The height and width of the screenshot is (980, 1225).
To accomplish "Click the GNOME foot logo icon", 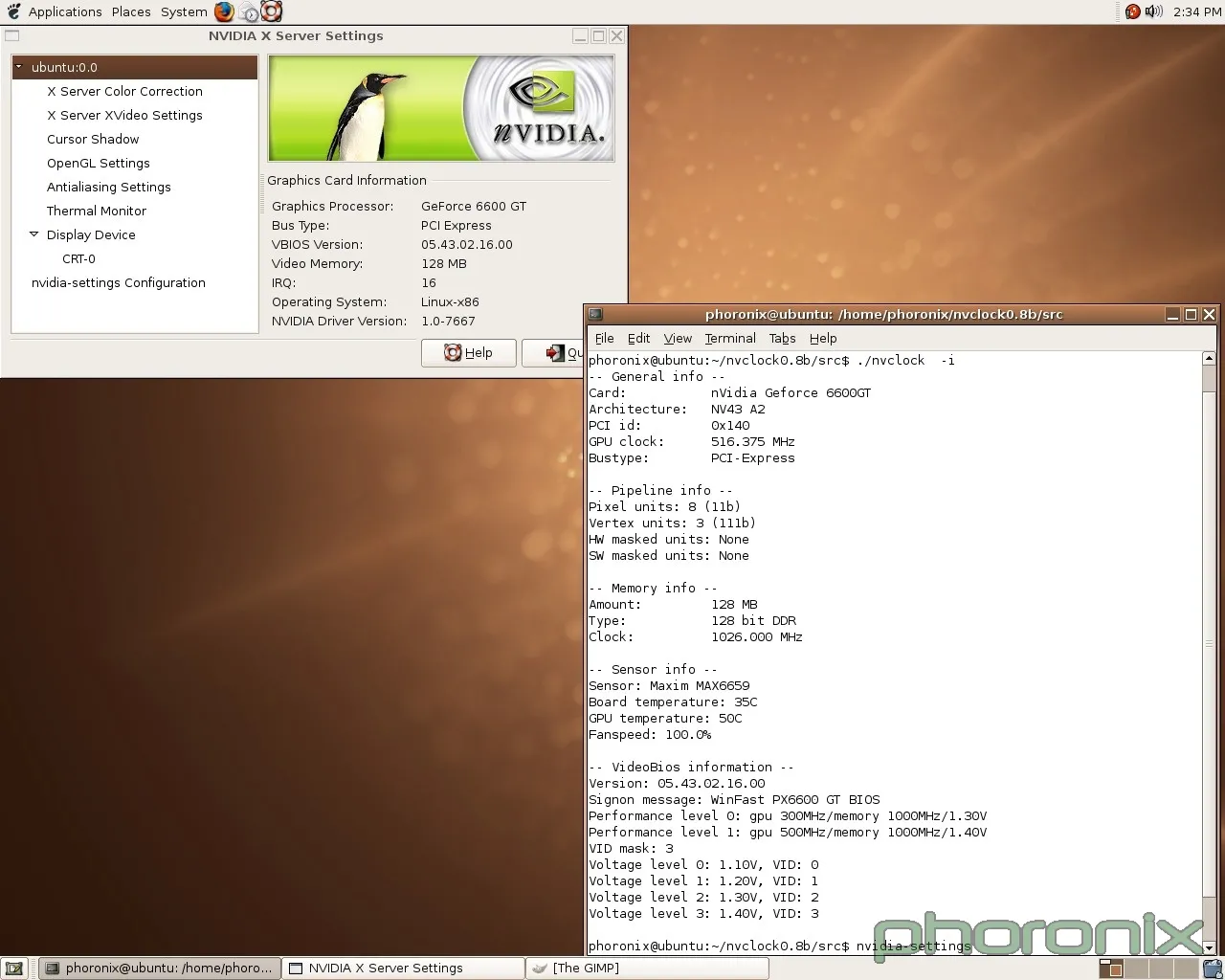I will (13, 11).
